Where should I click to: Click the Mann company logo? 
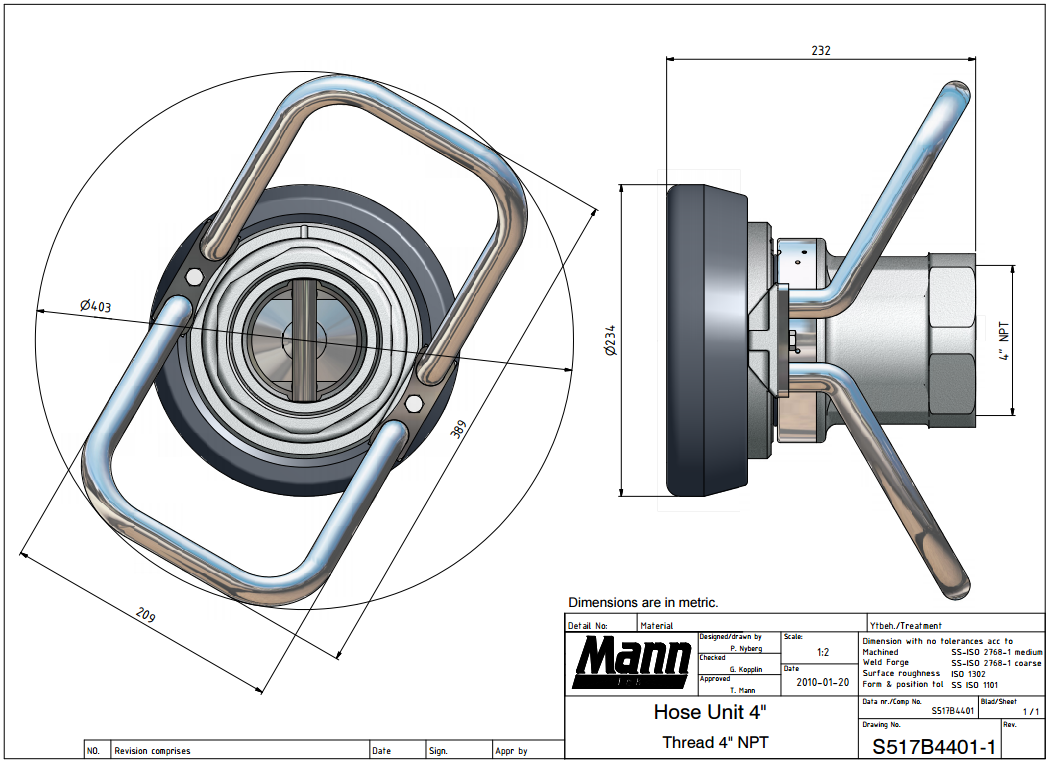point(631,662)
